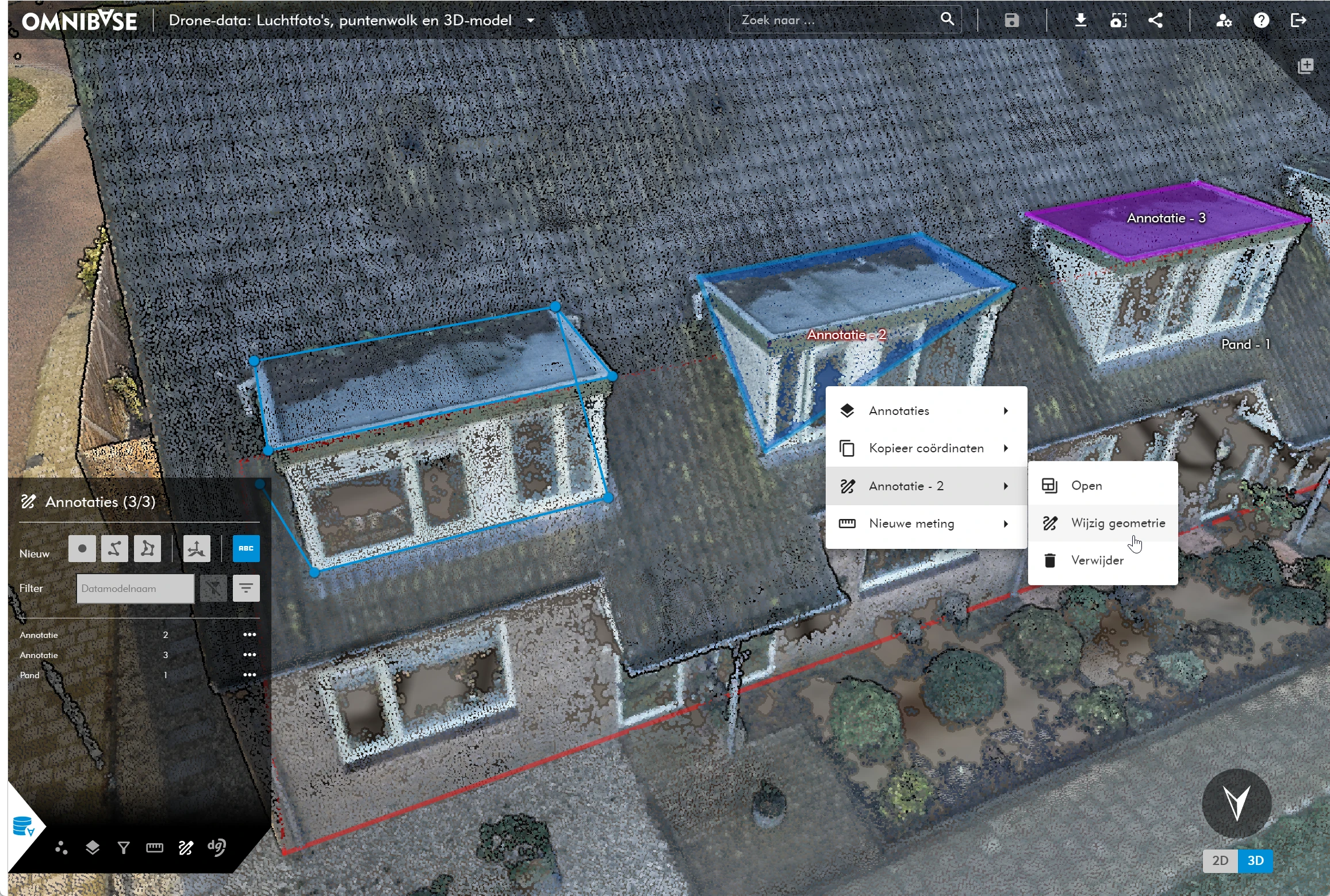This screenshot has width=1330, height=896.
Task: Click the Datamodelnaam filter field
Action: (x=135, y=589)
